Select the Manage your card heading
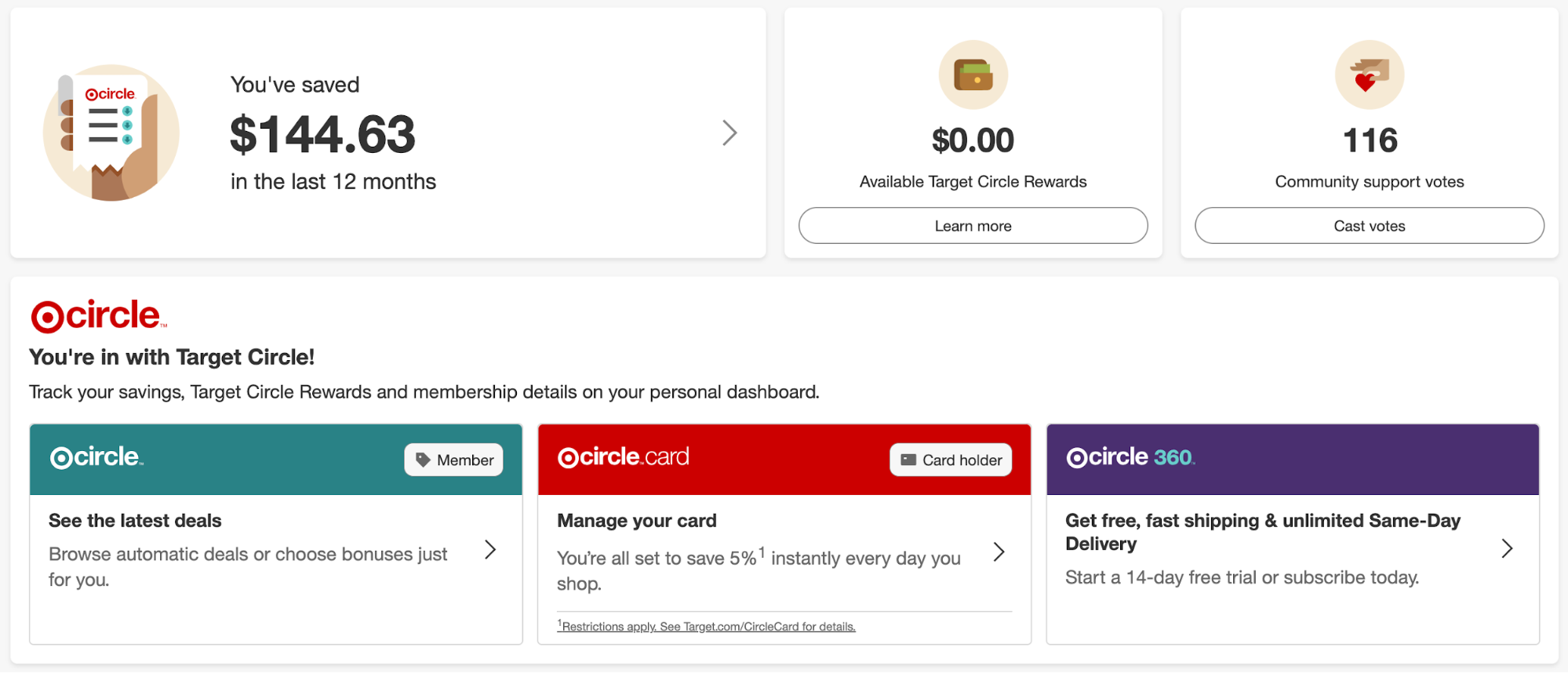This screenshot has width=1568, height=673. [636, 521]
